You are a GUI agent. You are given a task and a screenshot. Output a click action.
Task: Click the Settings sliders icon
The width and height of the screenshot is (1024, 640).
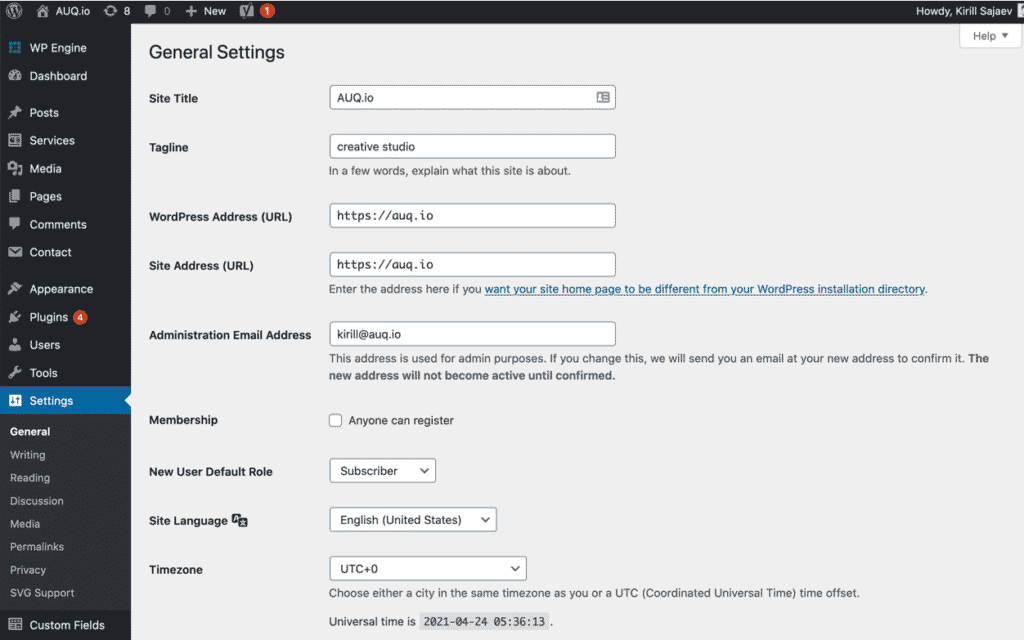15,401
